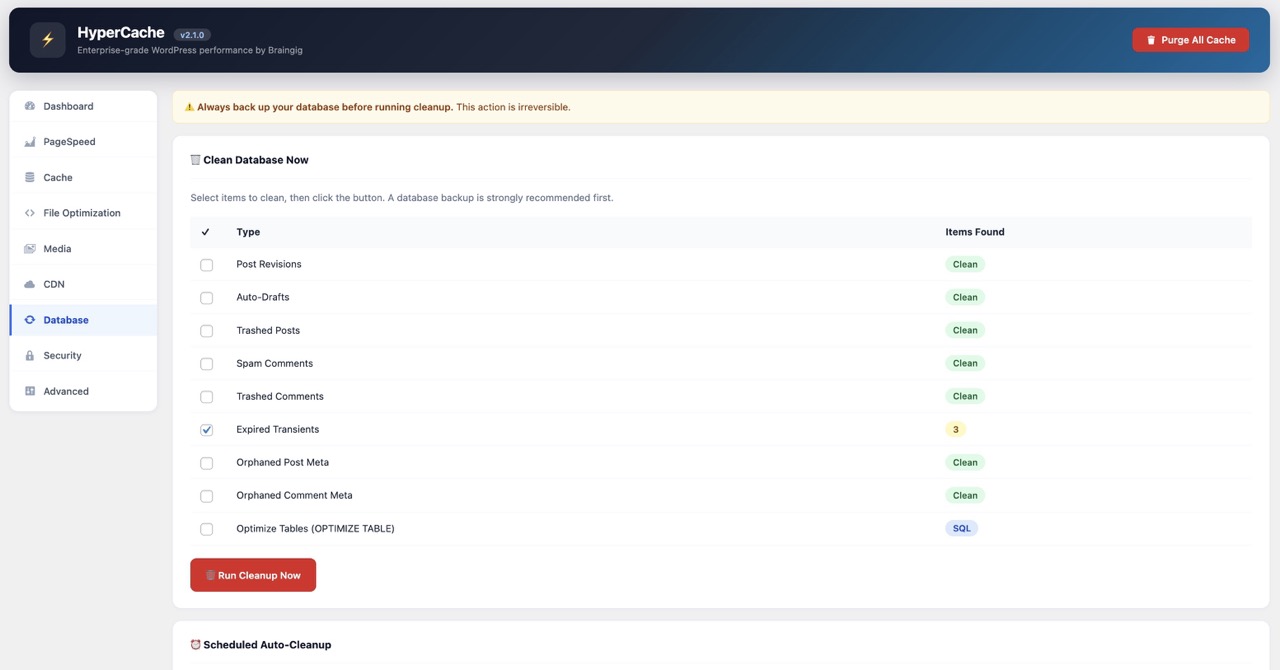Switch to File Optimization
The height and width of the screenshot is (670, 1280).
tap(83, 213)
